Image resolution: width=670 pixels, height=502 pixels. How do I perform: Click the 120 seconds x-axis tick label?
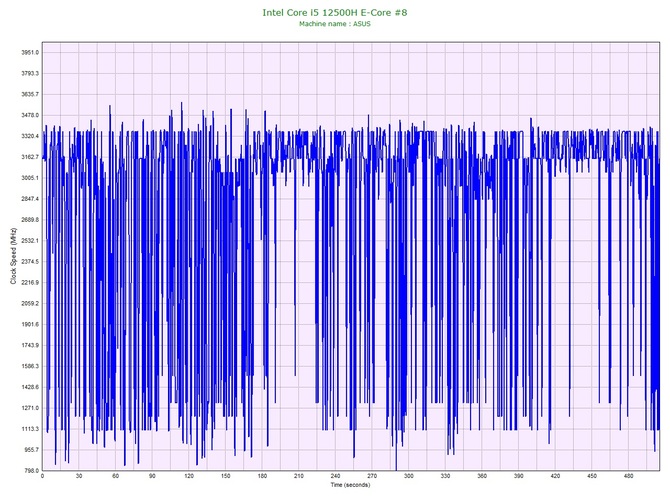pos(189,476)
